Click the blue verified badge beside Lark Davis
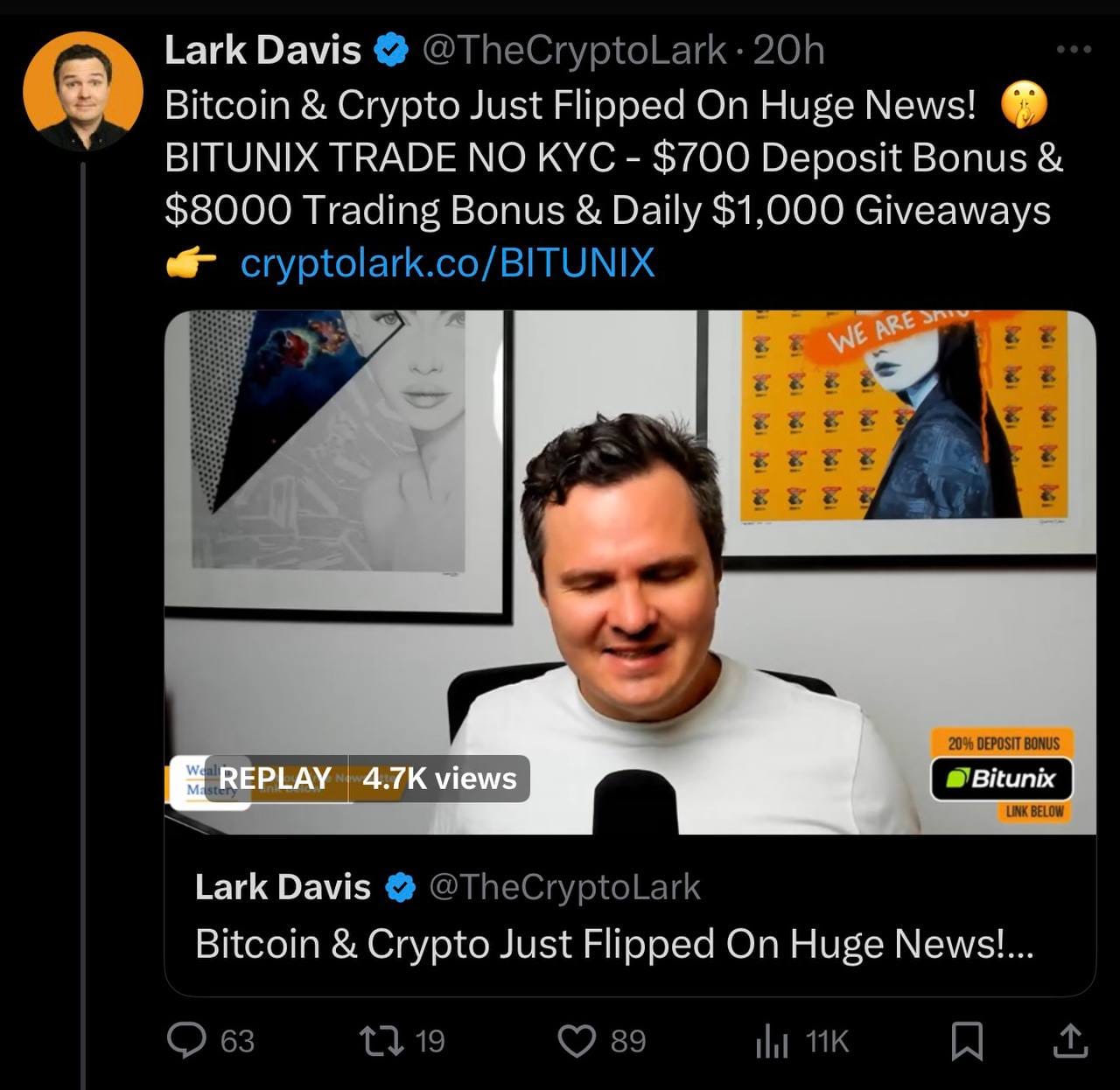1120x1090 pixels. pos(391,51)
